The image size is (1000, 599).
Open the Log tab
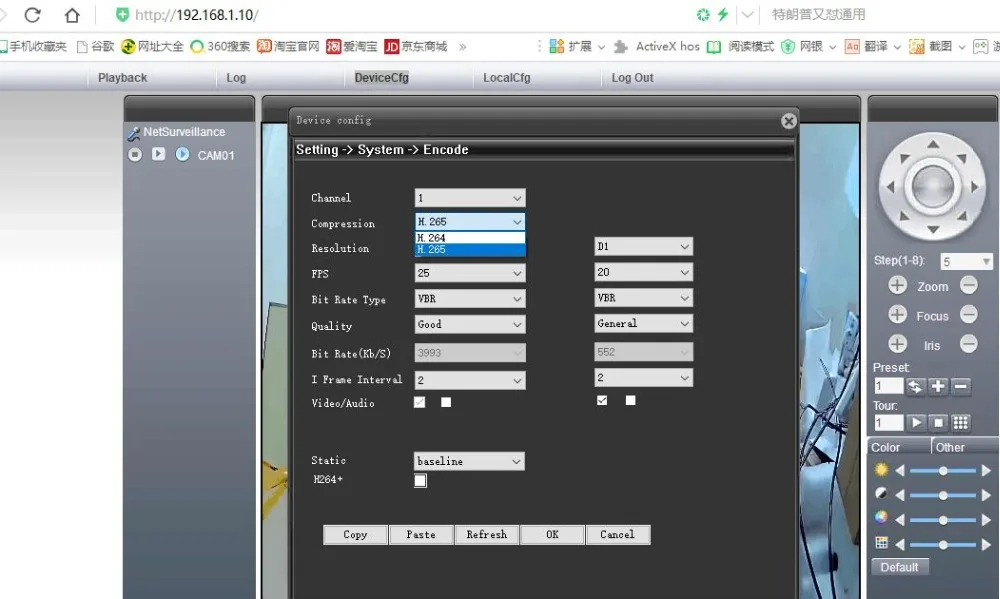(x=236, y=78)
